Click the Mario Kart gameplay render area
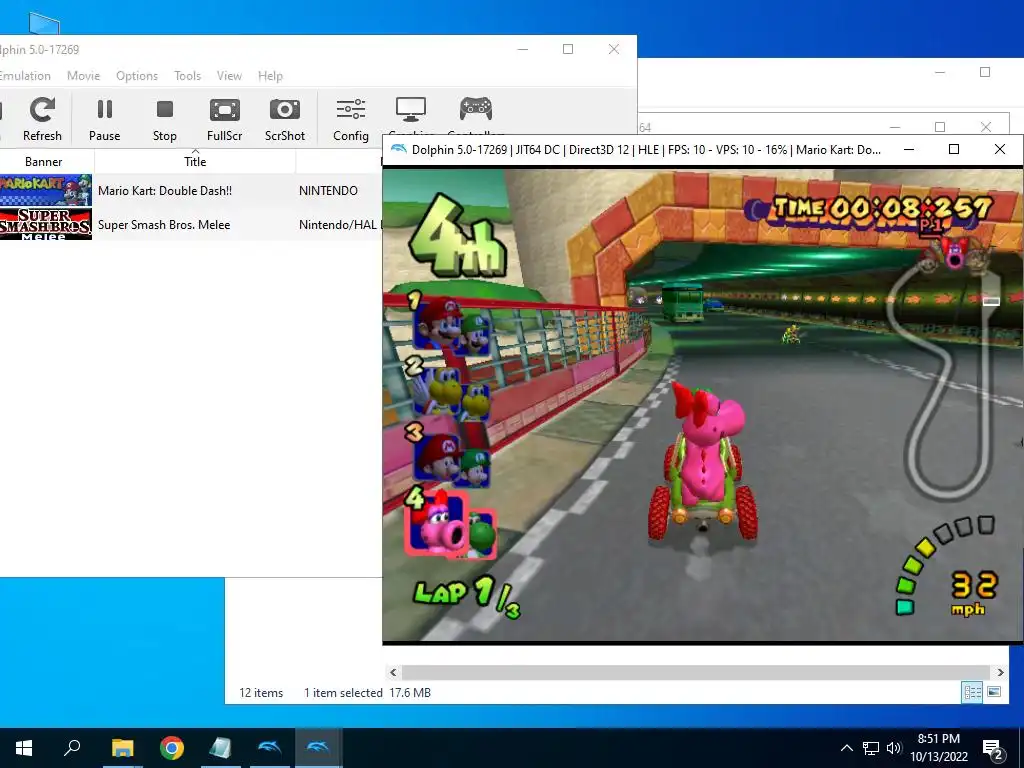 tap(702, 405)
